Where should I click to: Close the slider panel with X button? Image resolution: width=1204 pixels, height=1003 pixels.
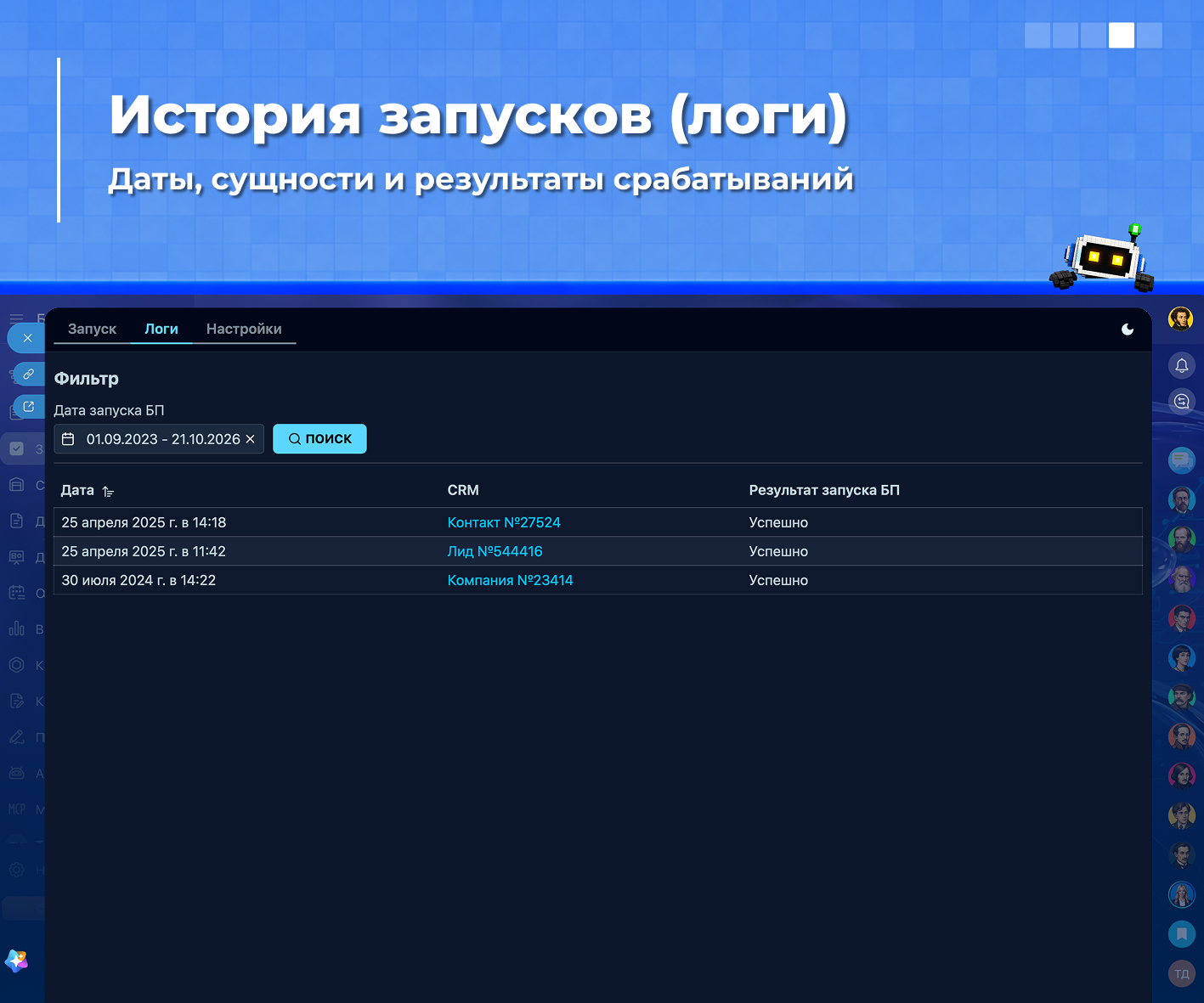(x=27, y=338)
